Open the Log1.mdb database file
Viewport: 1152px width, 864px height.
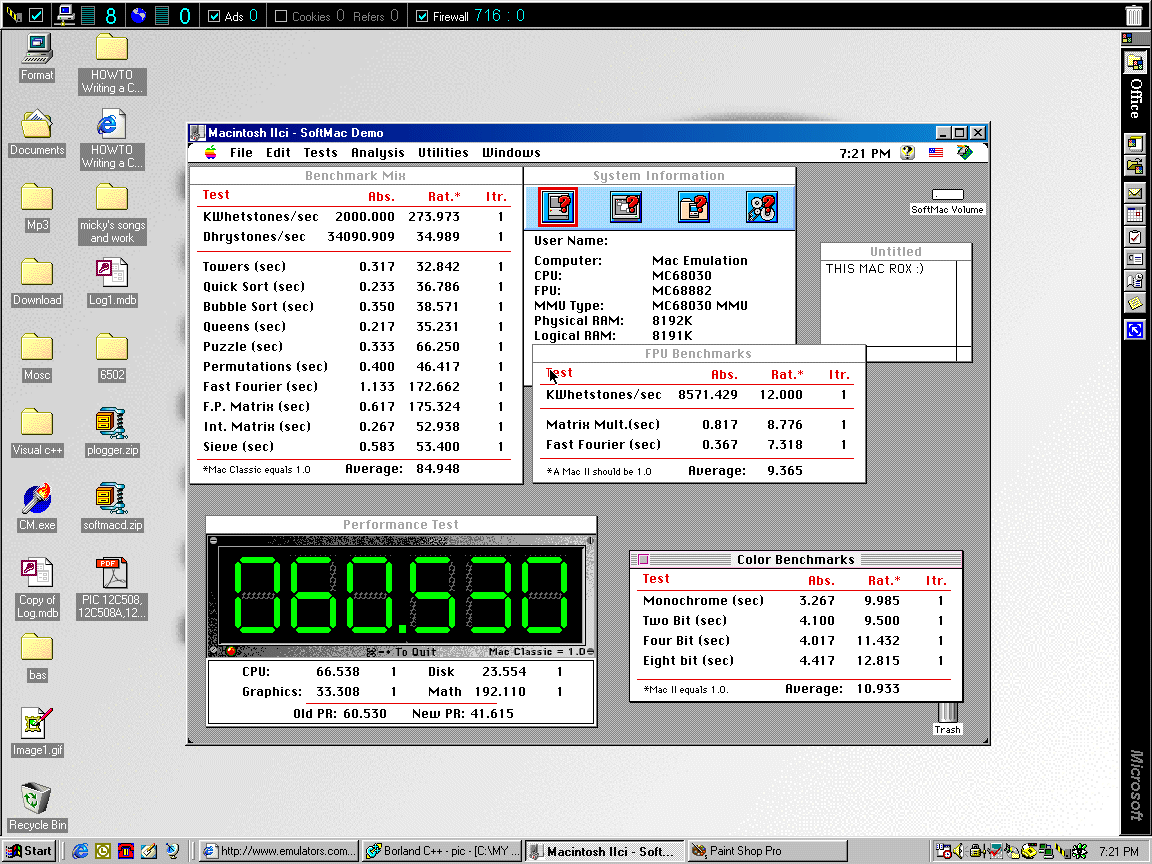(x=112, y=275)
